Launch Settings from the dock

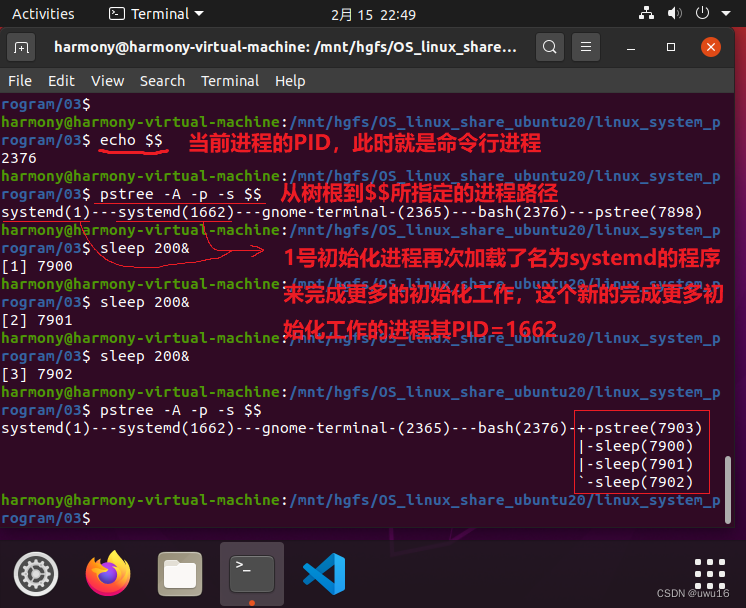click(36, 574)
